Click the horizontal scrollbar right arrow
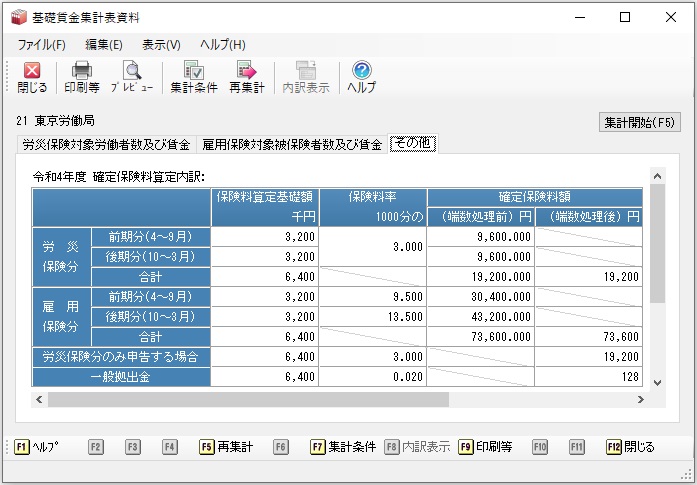Image resolution: width=697 pixels, height=485 pixels. coord(641,400)
